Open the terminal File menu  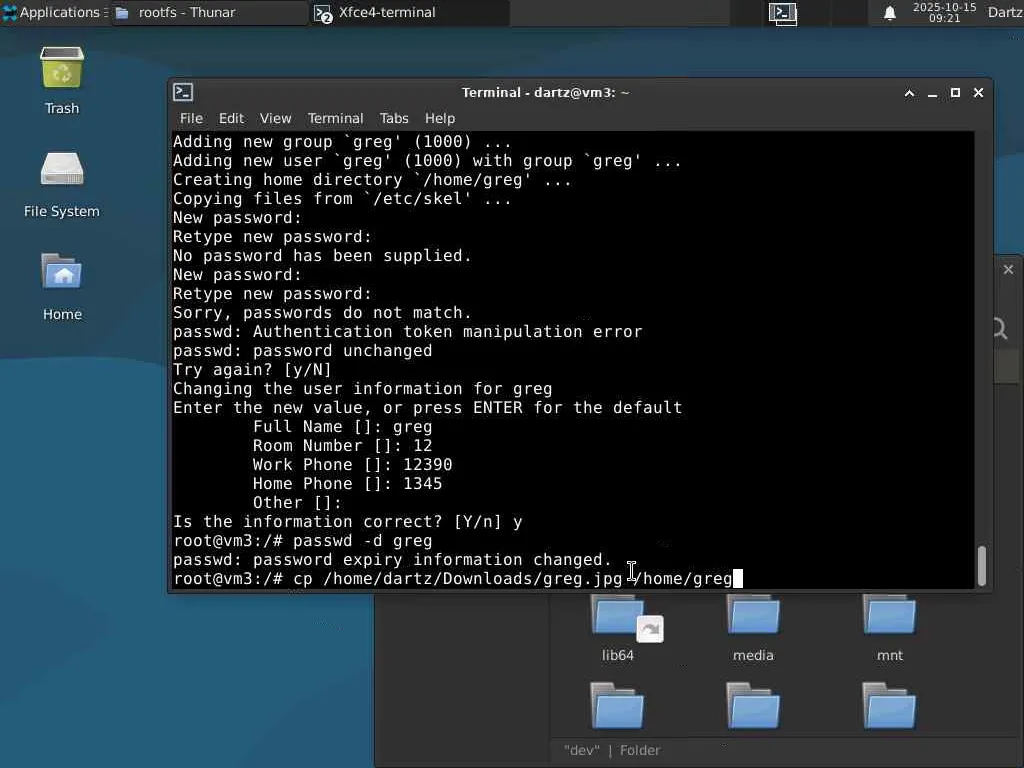click(191, 118)
